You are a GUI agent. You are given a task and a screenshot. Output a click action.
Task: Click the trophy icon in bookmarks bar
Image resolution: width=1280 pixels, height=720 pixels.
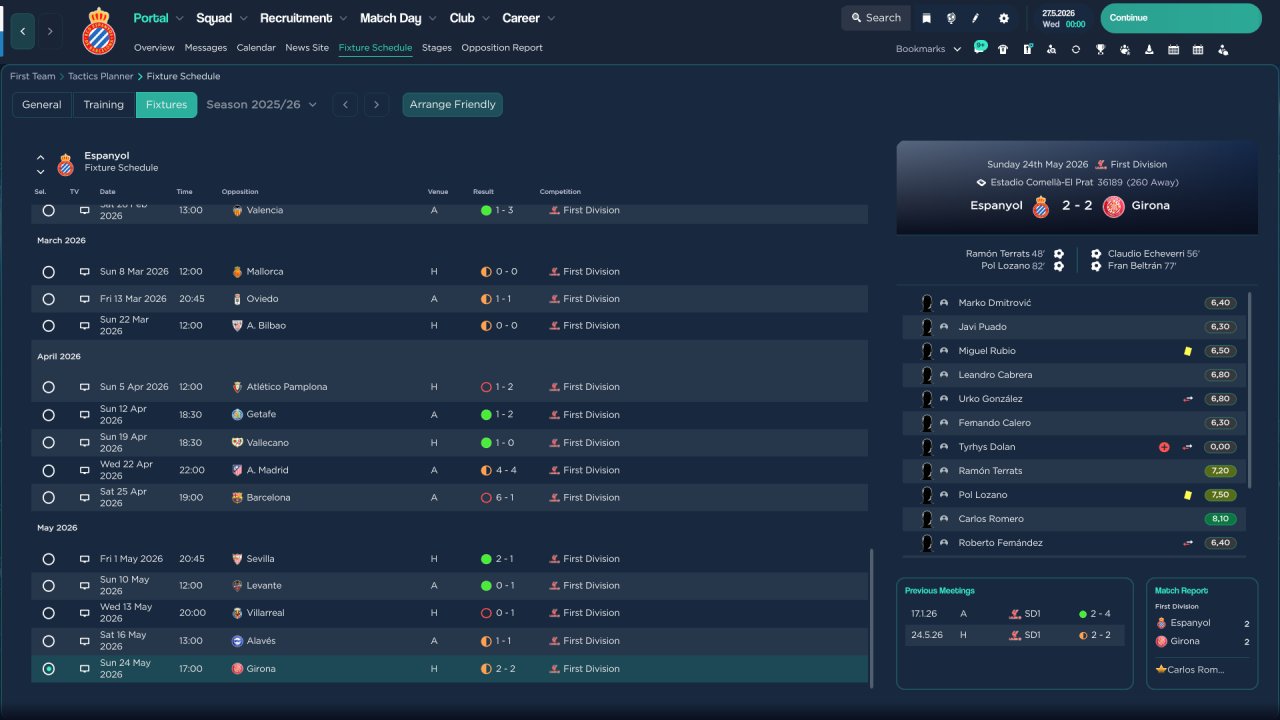tap(1100, 49)
